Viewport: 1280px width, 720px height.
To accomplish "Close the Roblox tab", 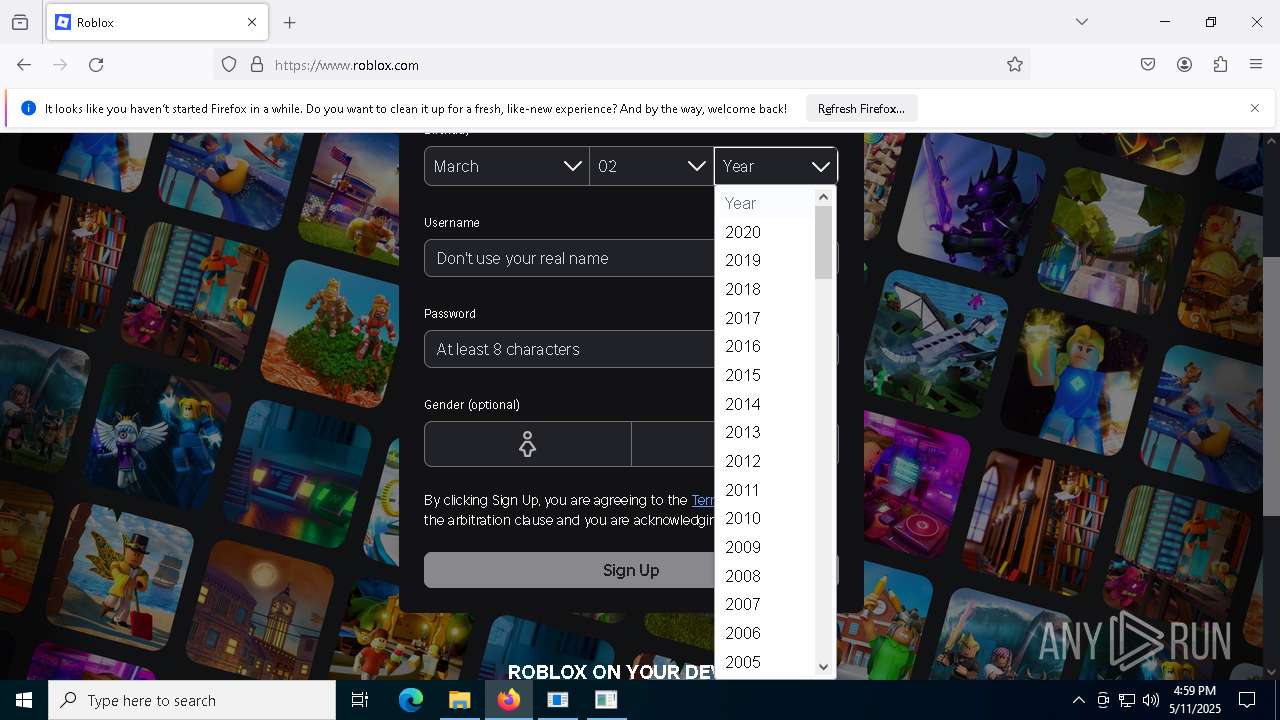I will pos(252,22).
